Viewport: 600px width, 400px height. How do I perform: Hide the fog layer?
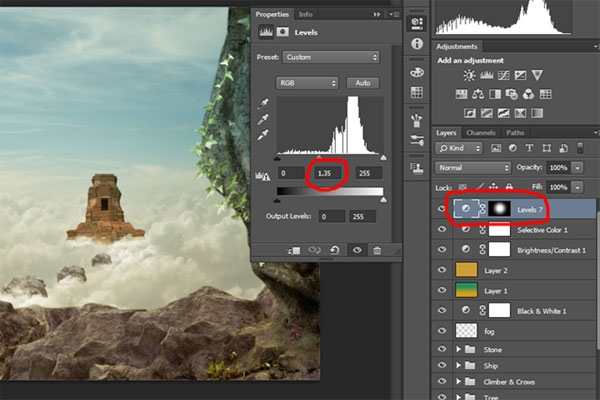tap(443, 330)
